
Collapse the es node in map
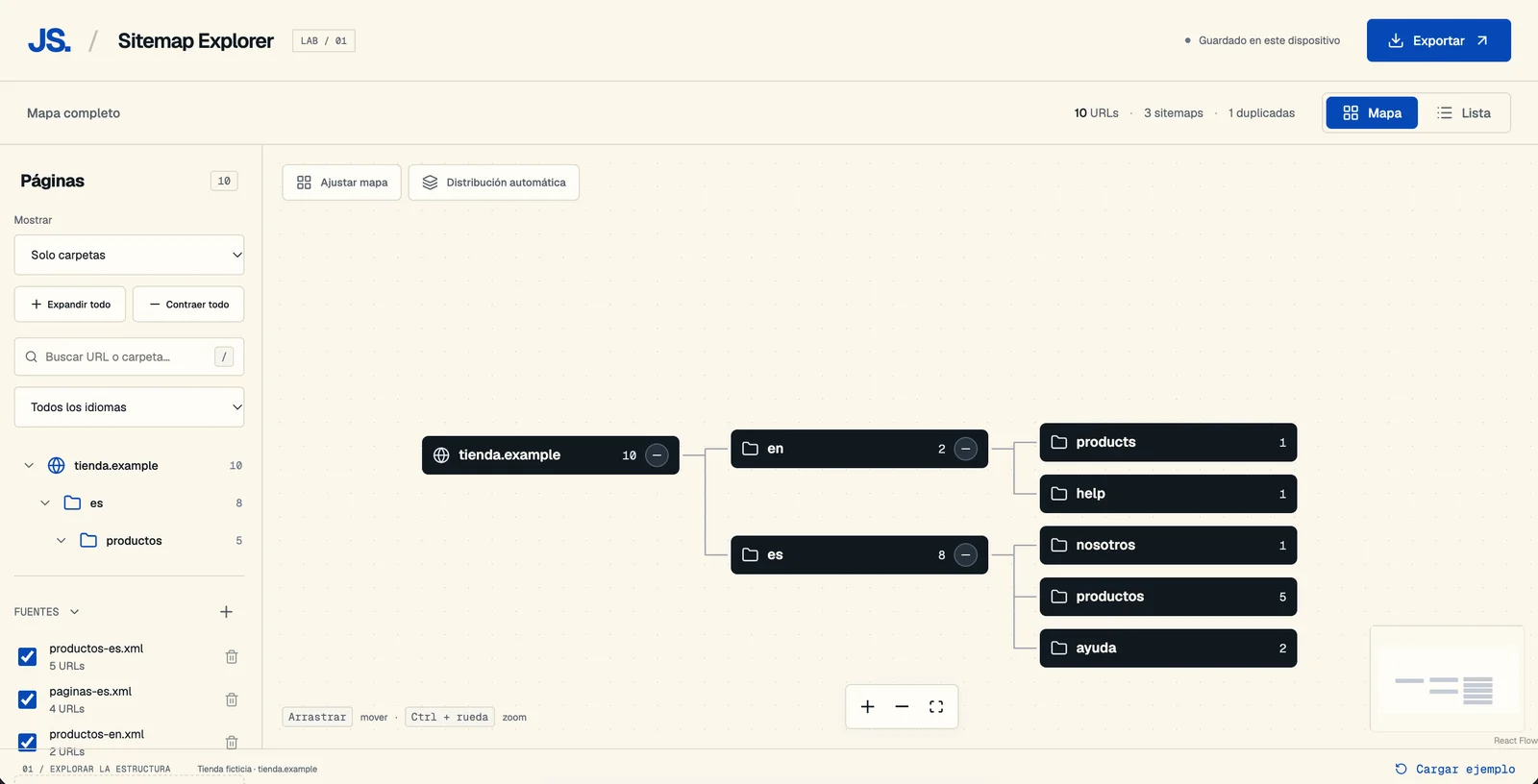point(966,555)
